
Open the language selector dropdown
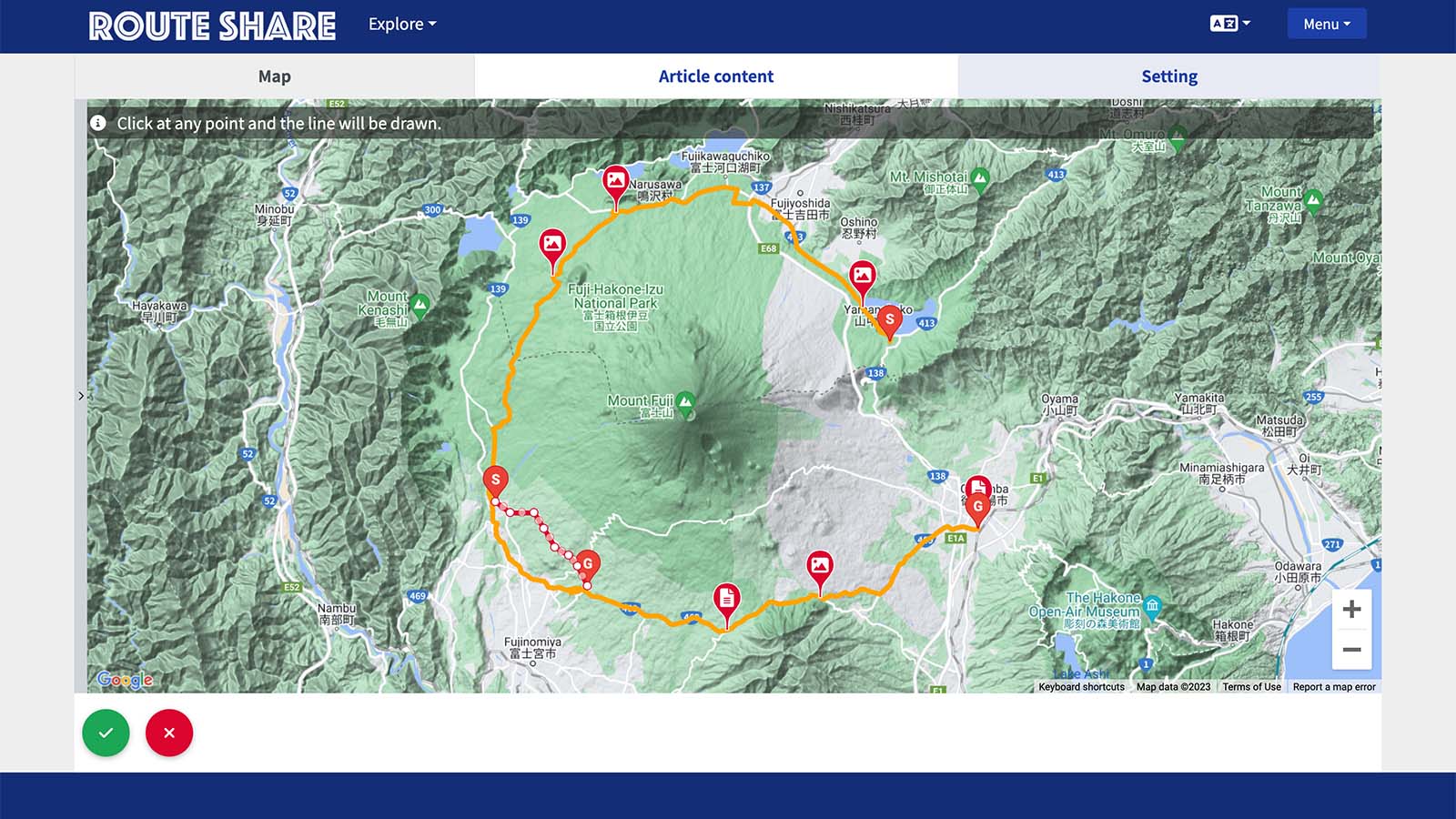coord(1230,24)
